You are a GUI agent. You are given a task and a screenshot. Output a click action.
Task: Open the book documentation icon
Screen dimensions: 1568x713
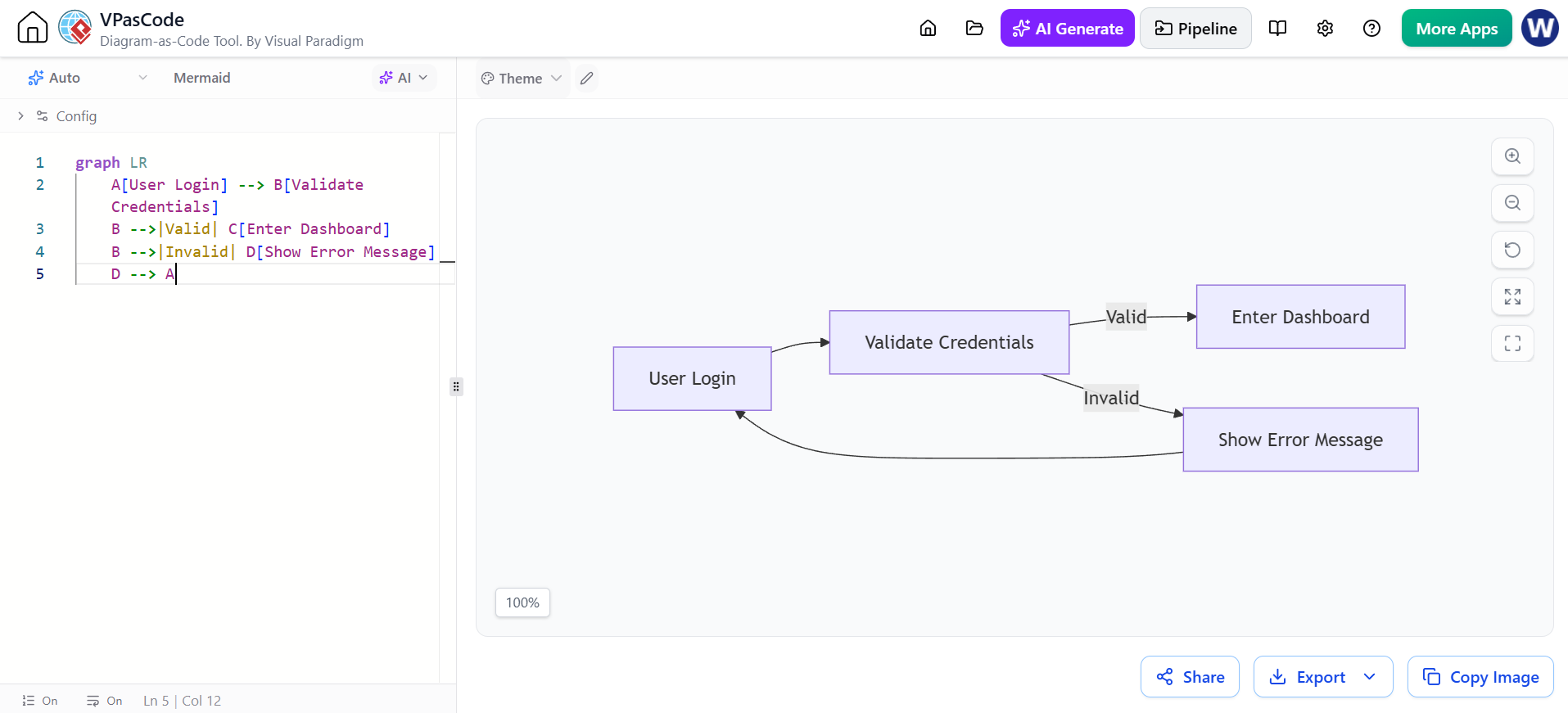1277,29
